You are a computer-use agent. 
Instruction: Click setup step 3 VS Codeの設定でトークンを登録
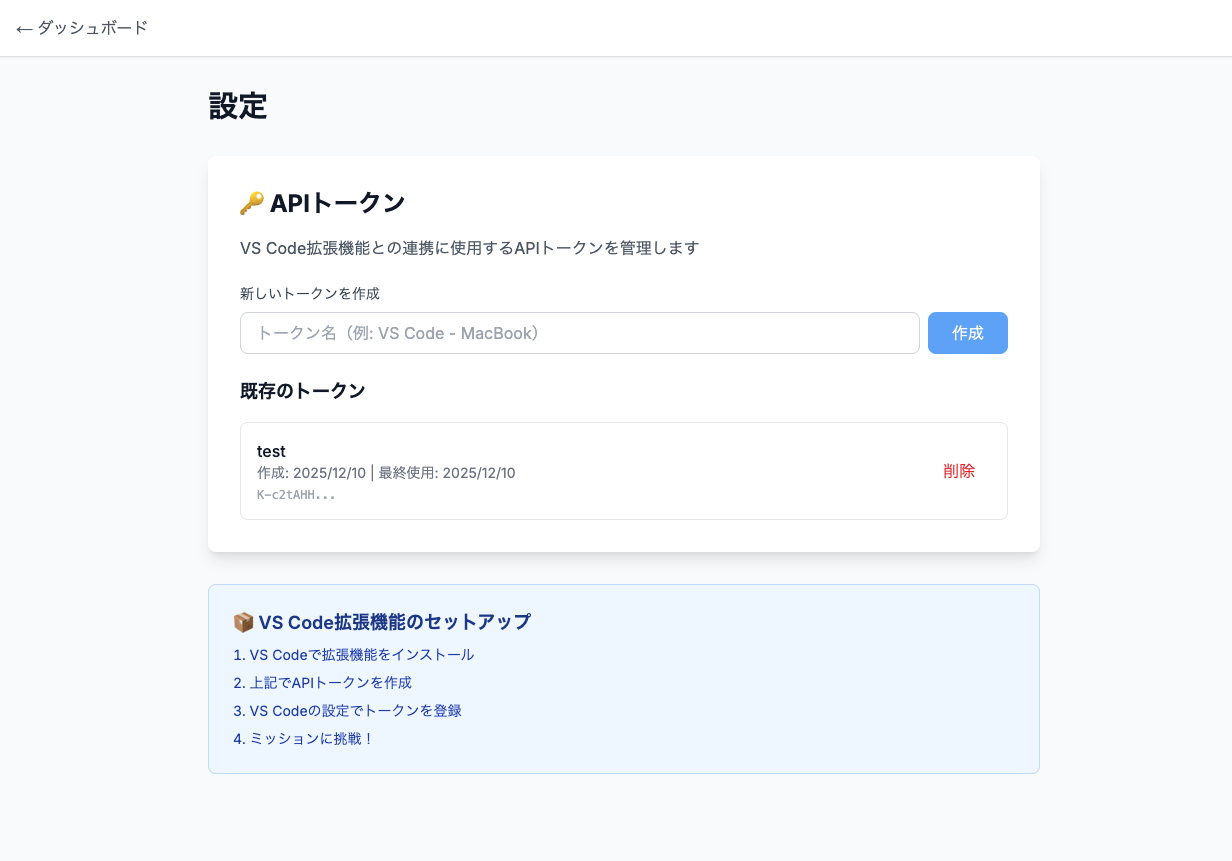click(x=348, y=711)
